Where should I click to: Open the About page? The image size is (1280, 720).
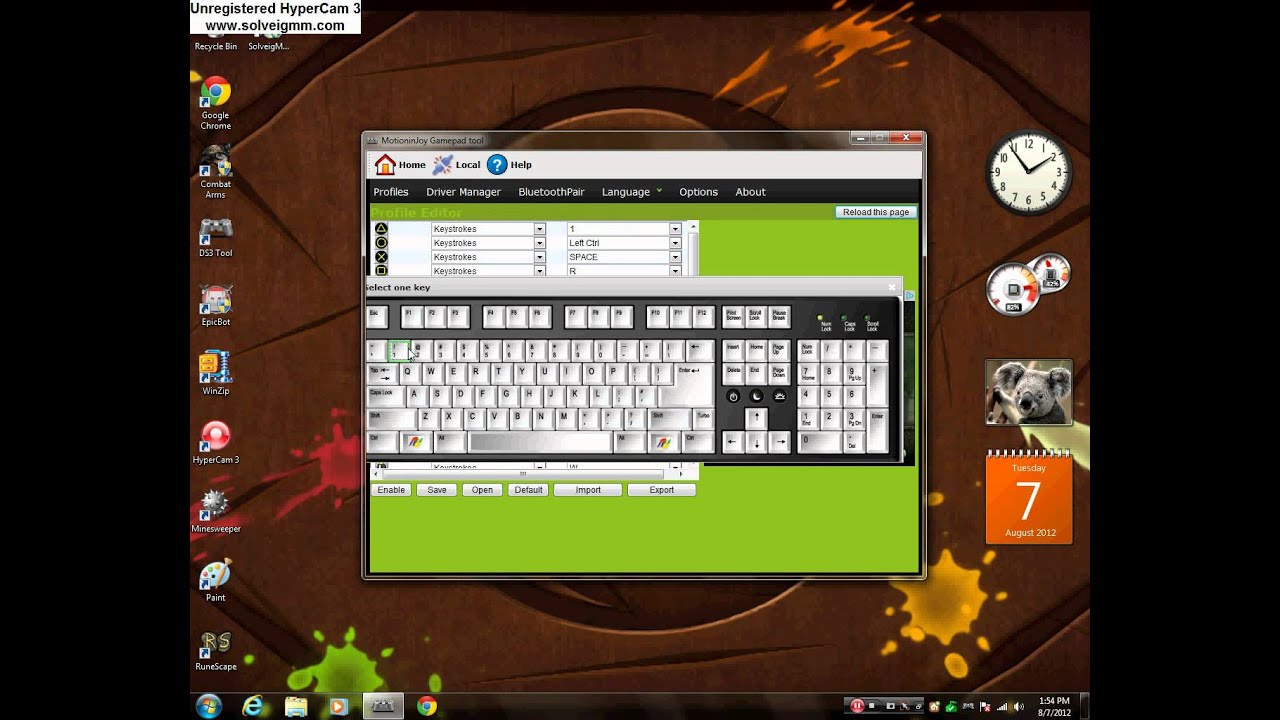(x=750, y=192)
